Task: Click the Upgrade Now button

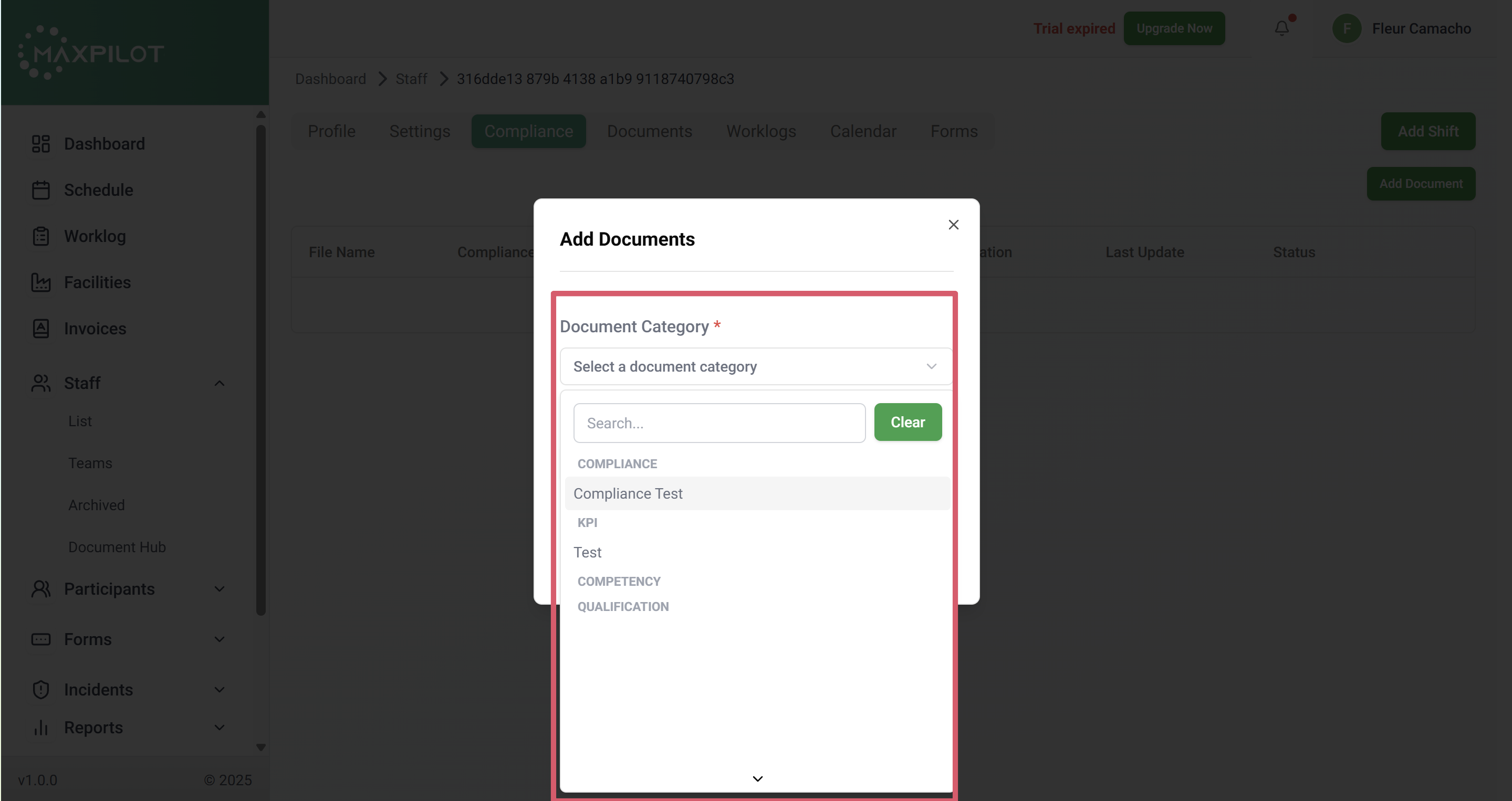Action: pyautogui.click(x=1174, y=28)
